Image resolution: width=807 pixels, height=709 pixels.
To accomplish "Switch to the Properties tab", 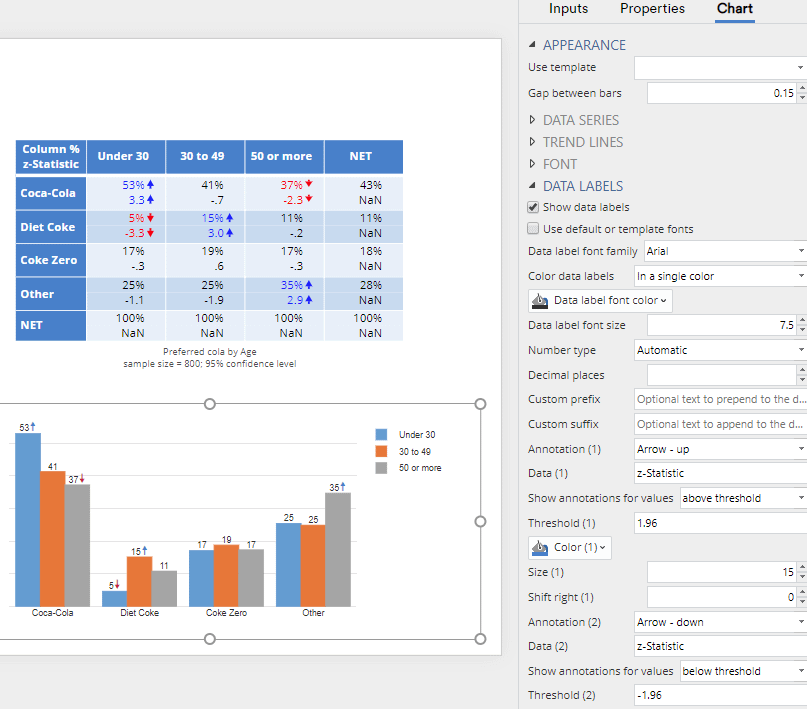I will (652, 9).
